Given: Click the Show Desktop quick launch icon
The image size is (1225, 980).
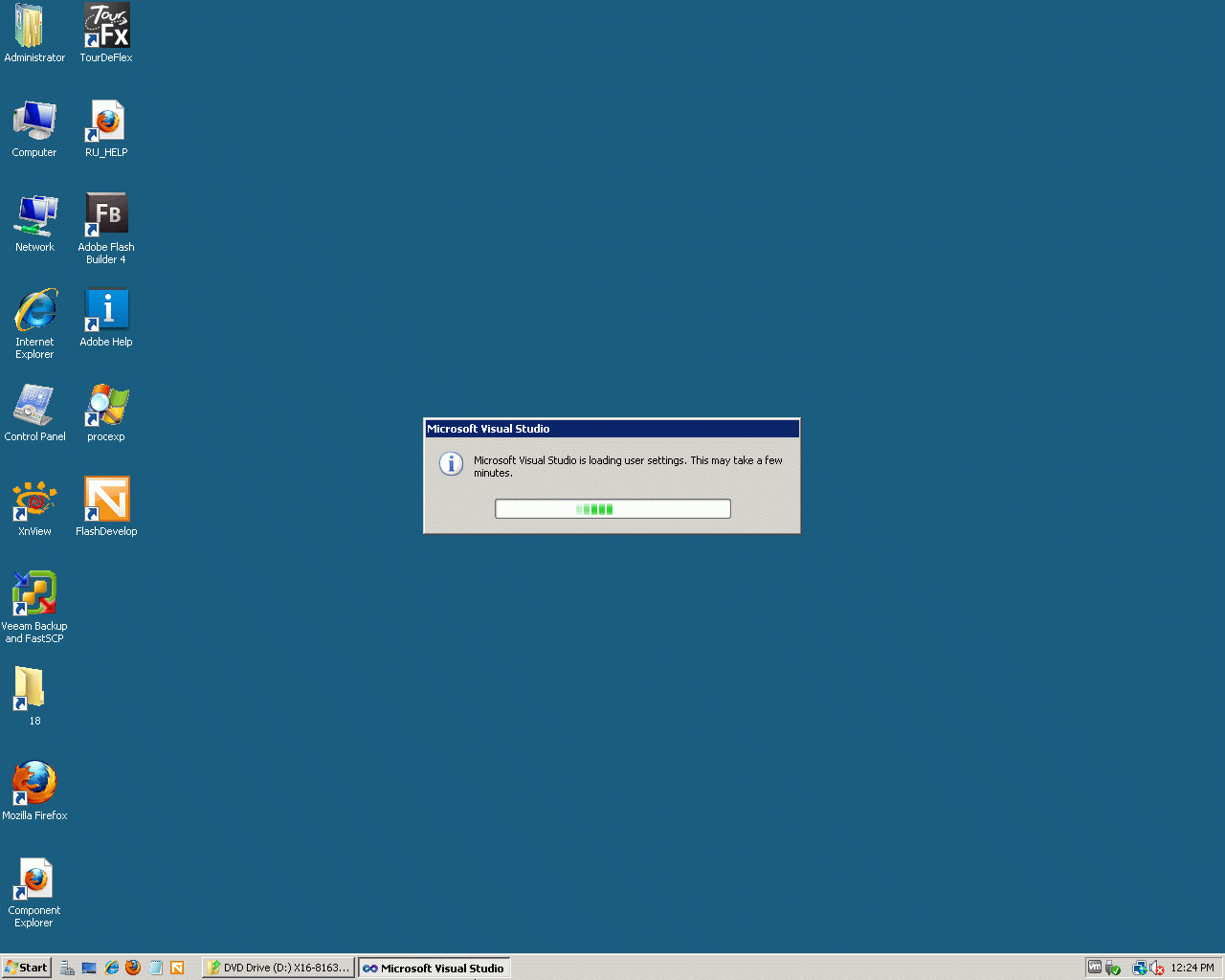Looking at the screenshot, I should click(x=89, y=968).
